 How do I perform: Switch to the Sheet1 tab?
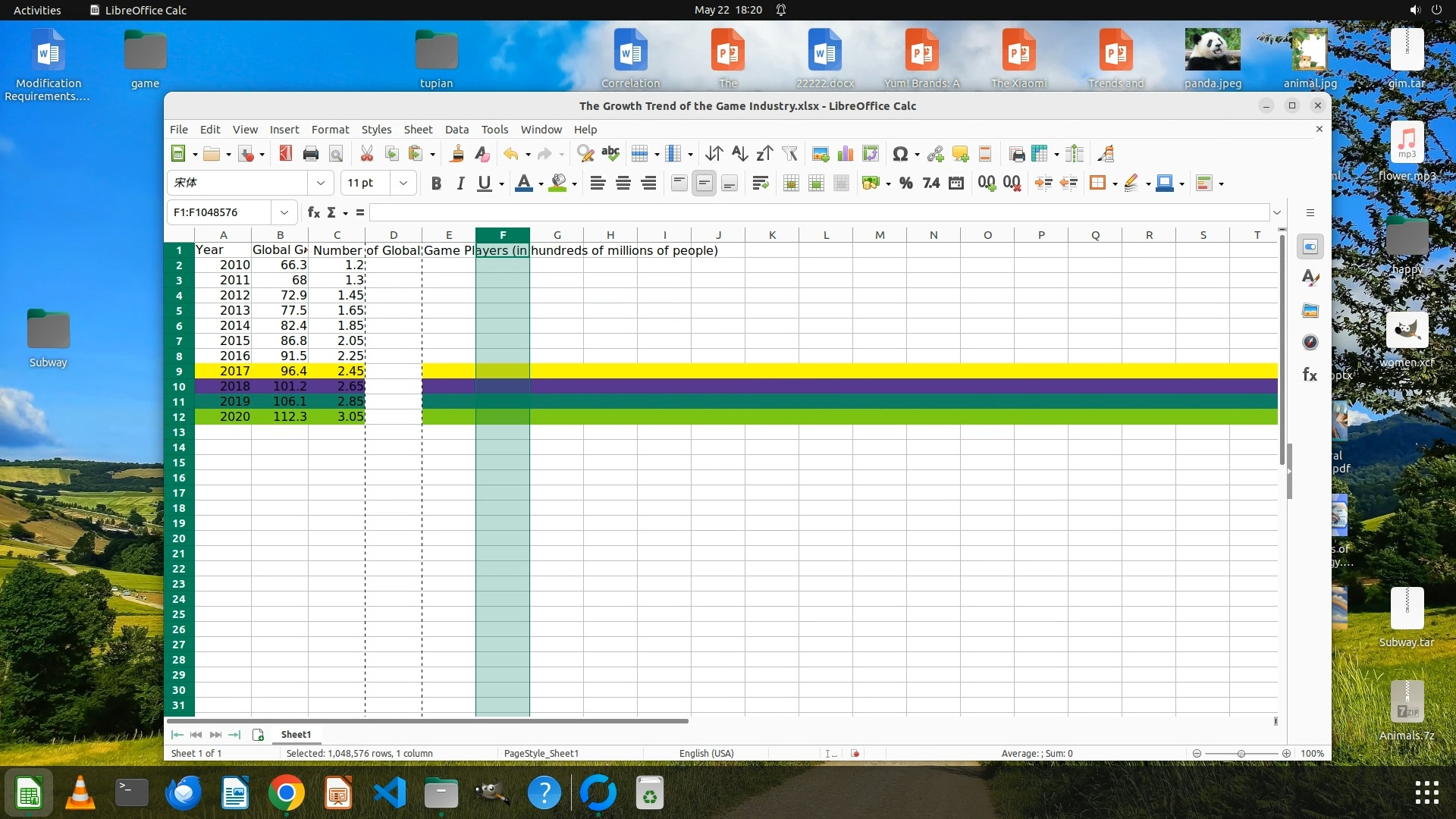pyautogui.click(x=296, y=734)
